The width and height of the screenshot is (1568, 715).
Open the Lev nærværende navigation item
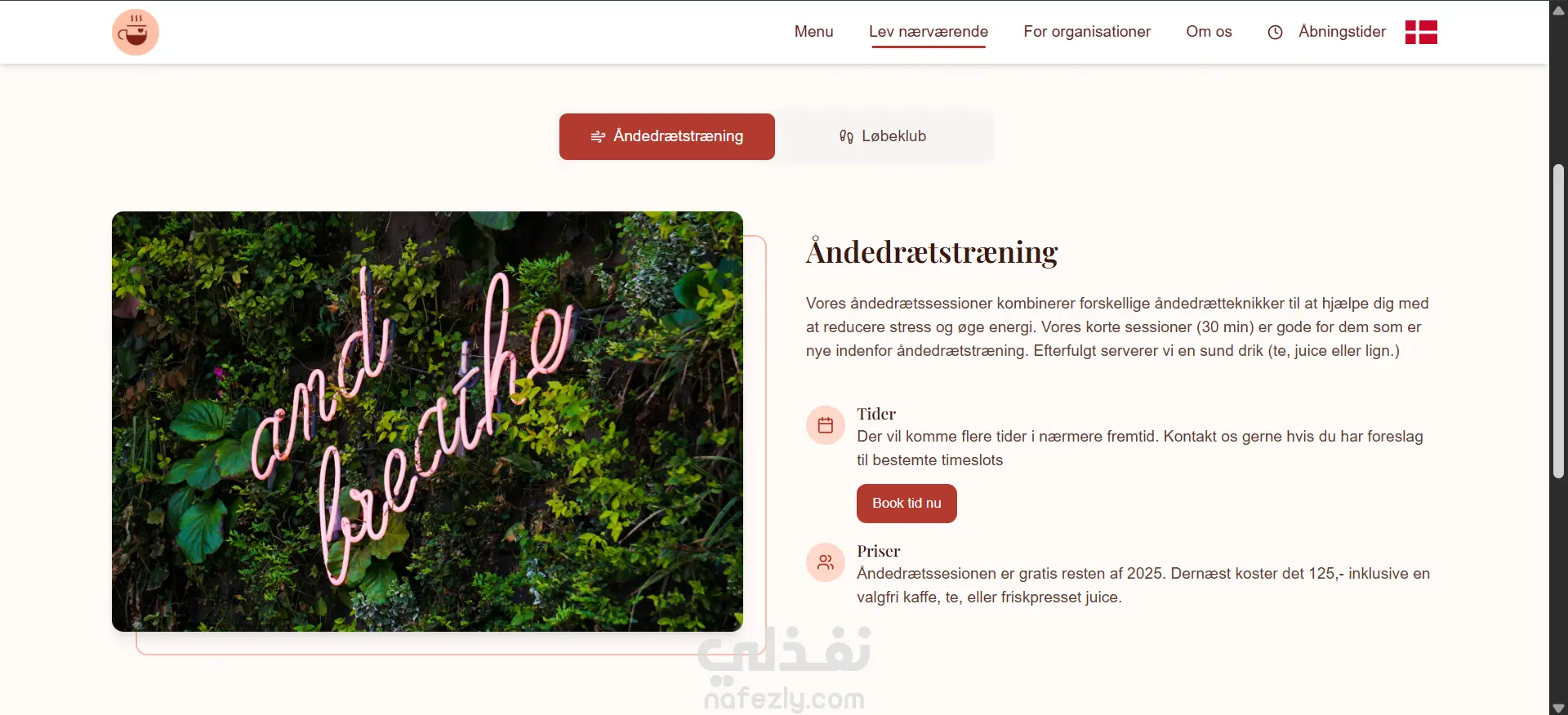point(929,32)
